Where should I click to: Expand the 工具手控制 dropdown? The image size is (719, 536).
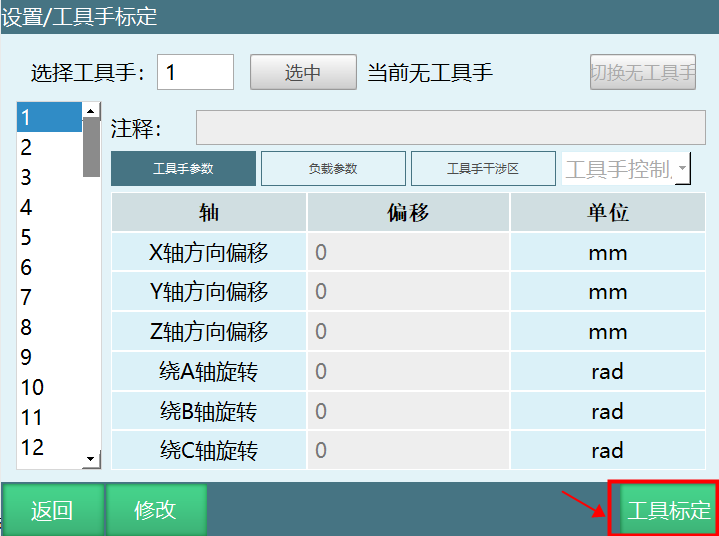tap(682, 170)
